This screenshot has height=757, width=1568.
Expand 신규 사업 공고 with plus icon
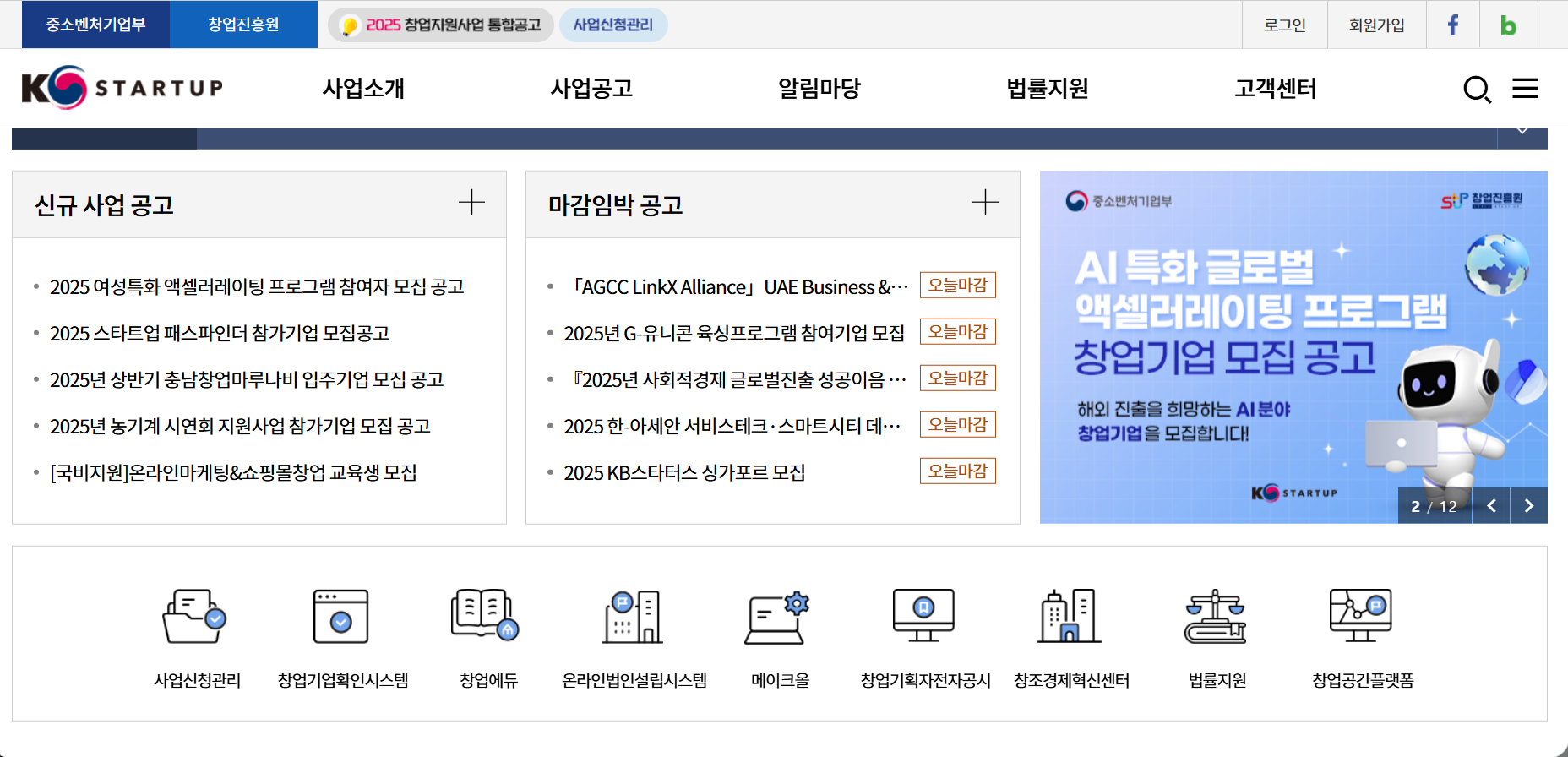click(471, 203)
